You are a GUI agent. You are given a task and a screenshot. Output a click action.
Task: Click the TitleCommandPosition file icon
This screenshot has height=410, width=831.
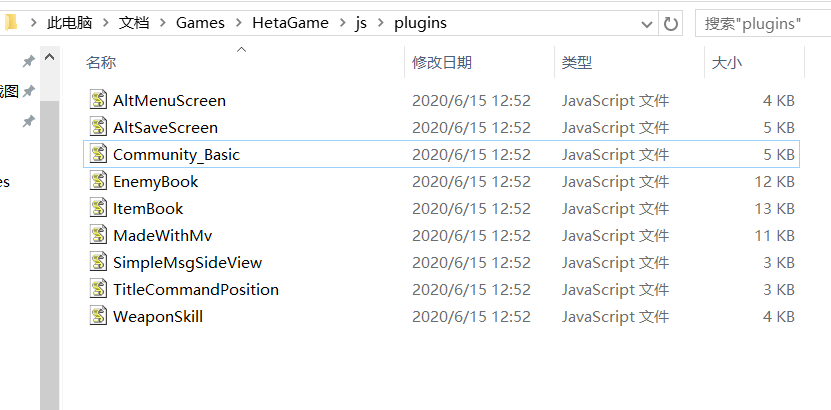98,289
